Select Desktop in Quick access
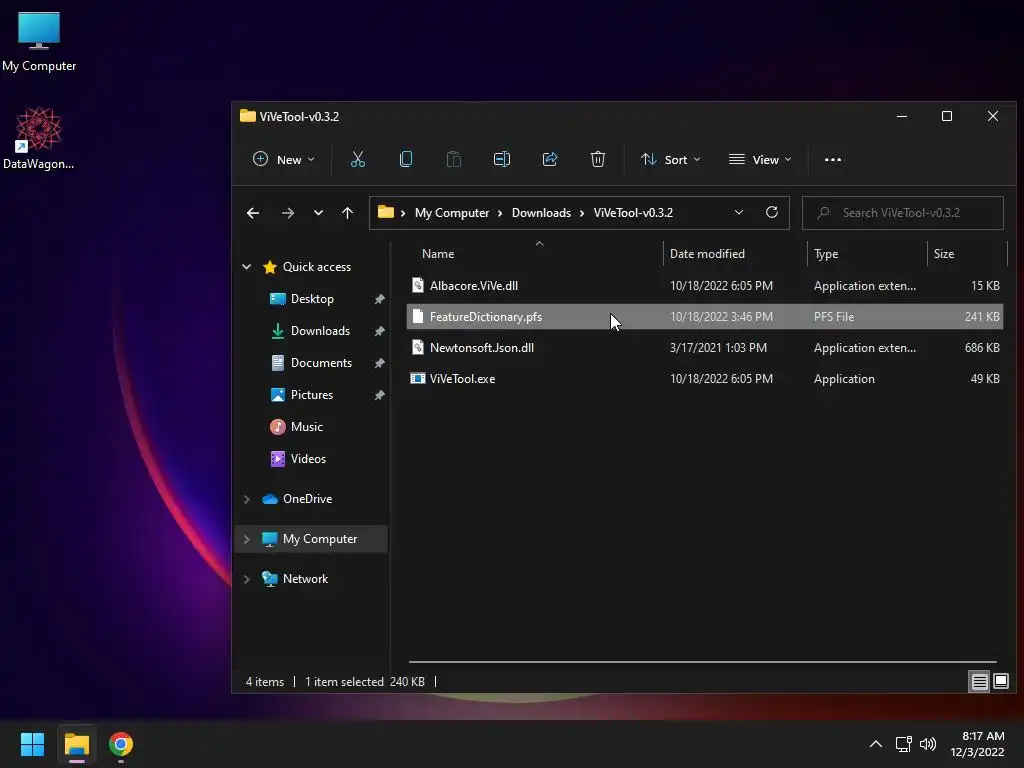1024x768 pixels. (312, 299)
